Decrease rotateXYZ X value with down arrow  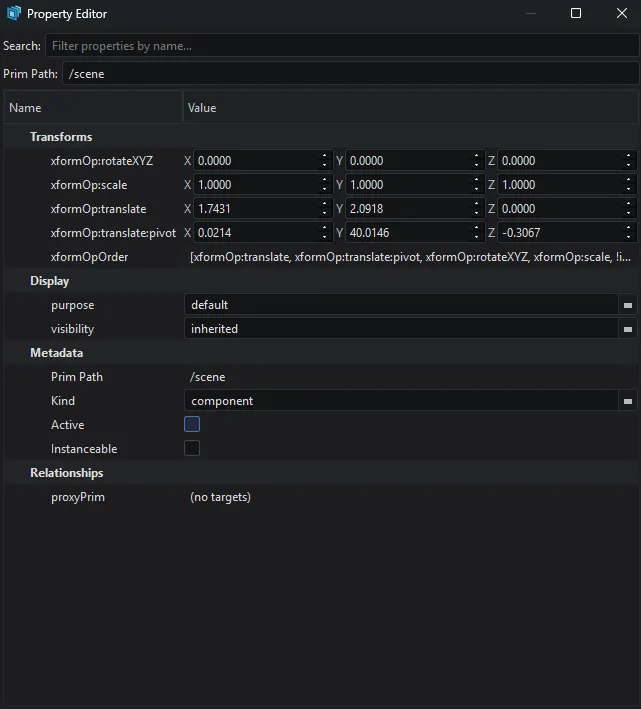(324, 165)
